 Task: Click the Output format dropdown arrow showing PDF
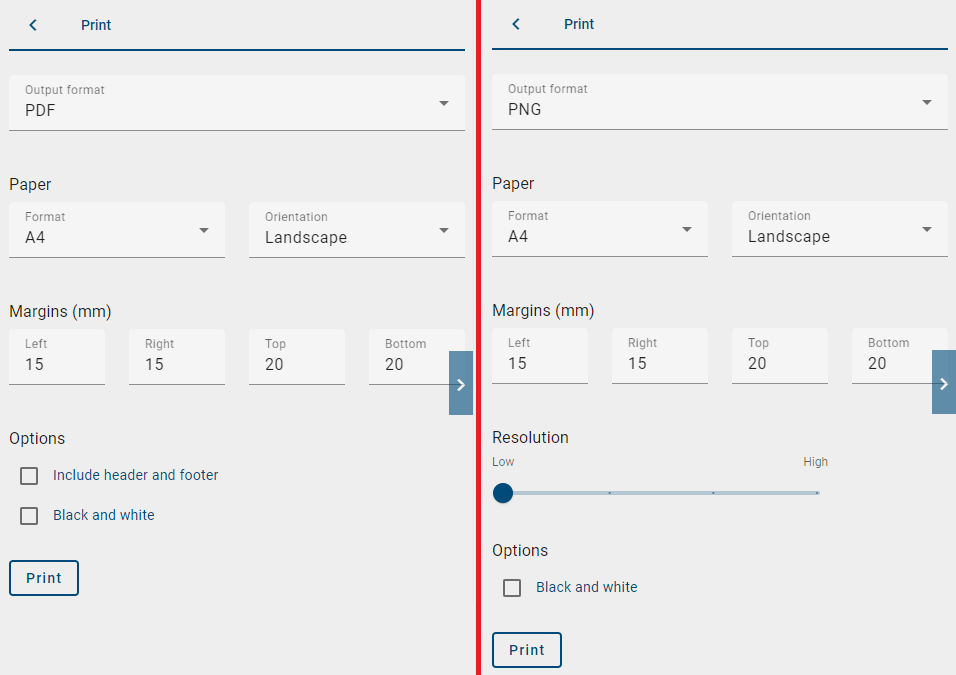click(443, 102)
